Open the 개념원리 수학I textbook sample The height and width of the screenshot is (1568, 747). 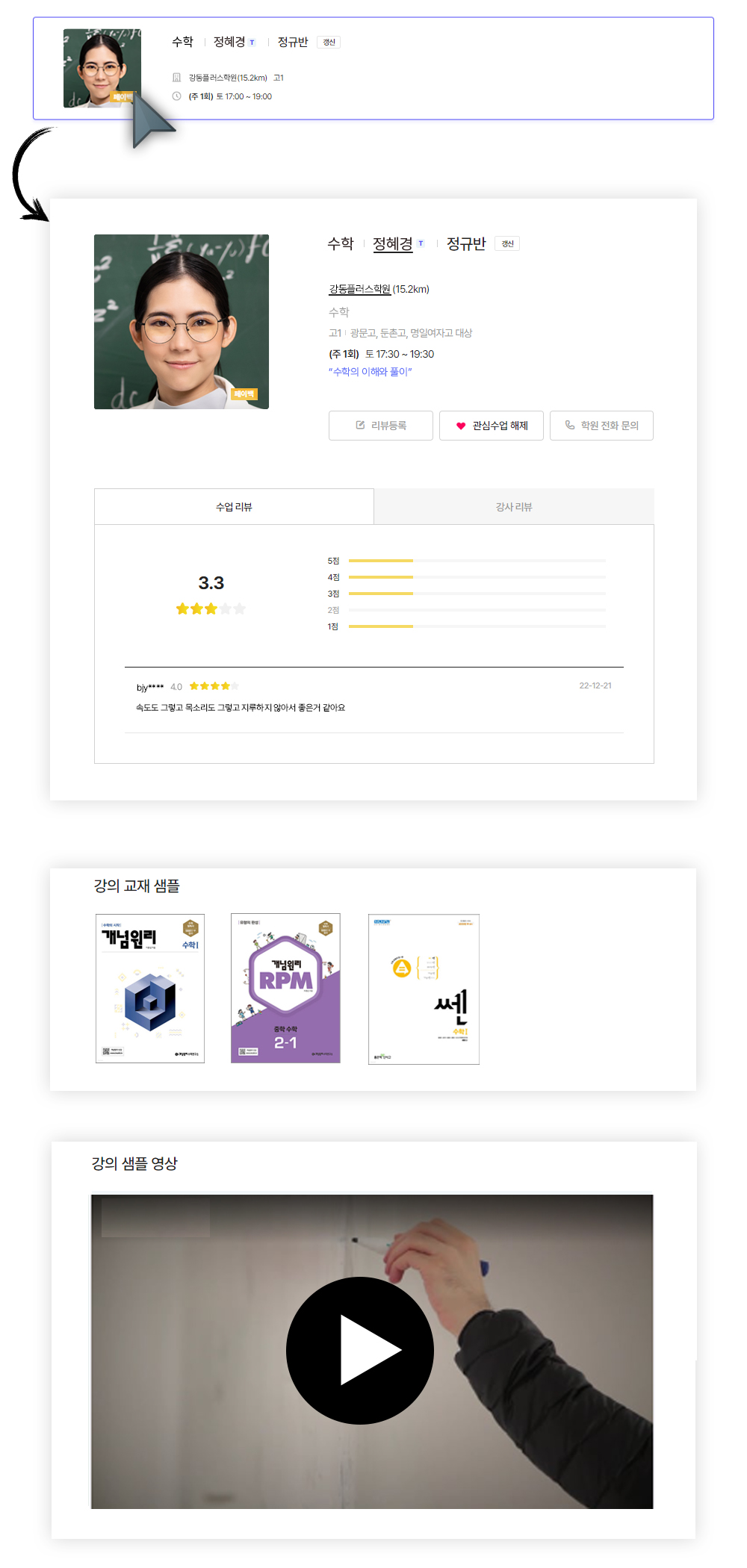(150, 988)
